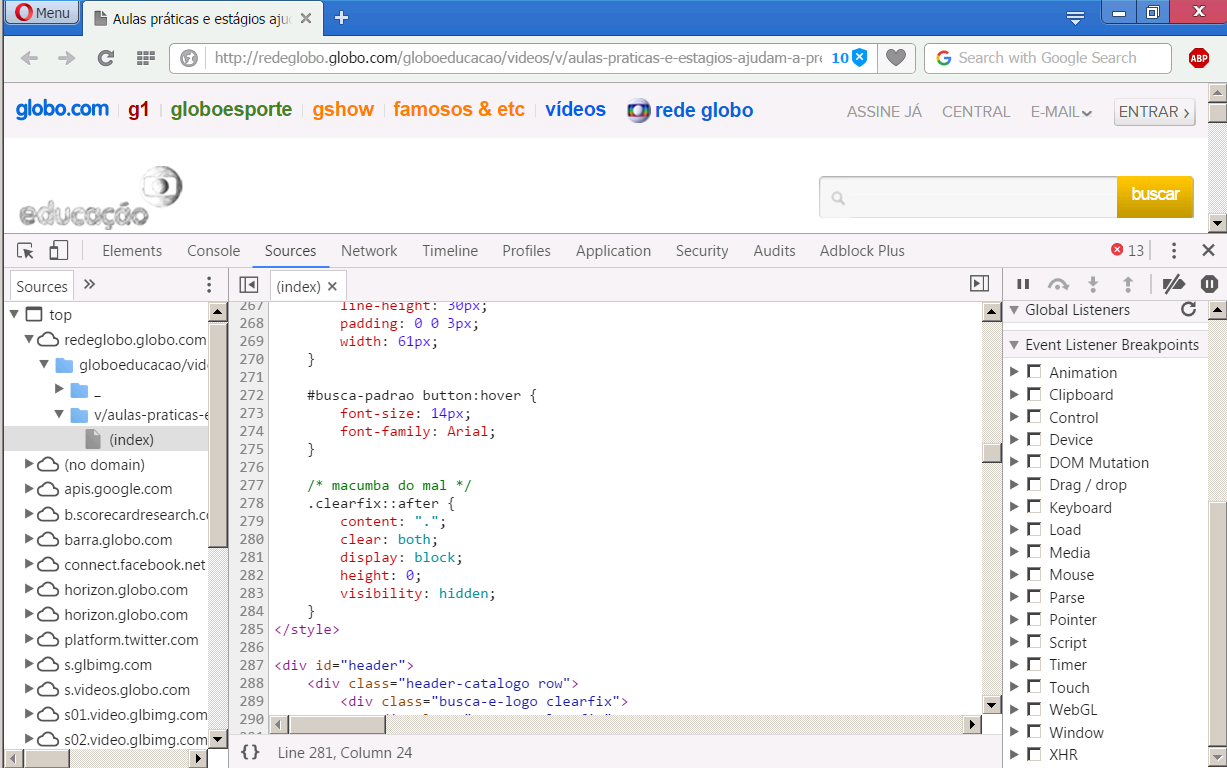The height and width of the screenshot is (768, 1227).
Task: Open the Console tab in DevTools
Action: pyautogui.click(x=213, y=251)
